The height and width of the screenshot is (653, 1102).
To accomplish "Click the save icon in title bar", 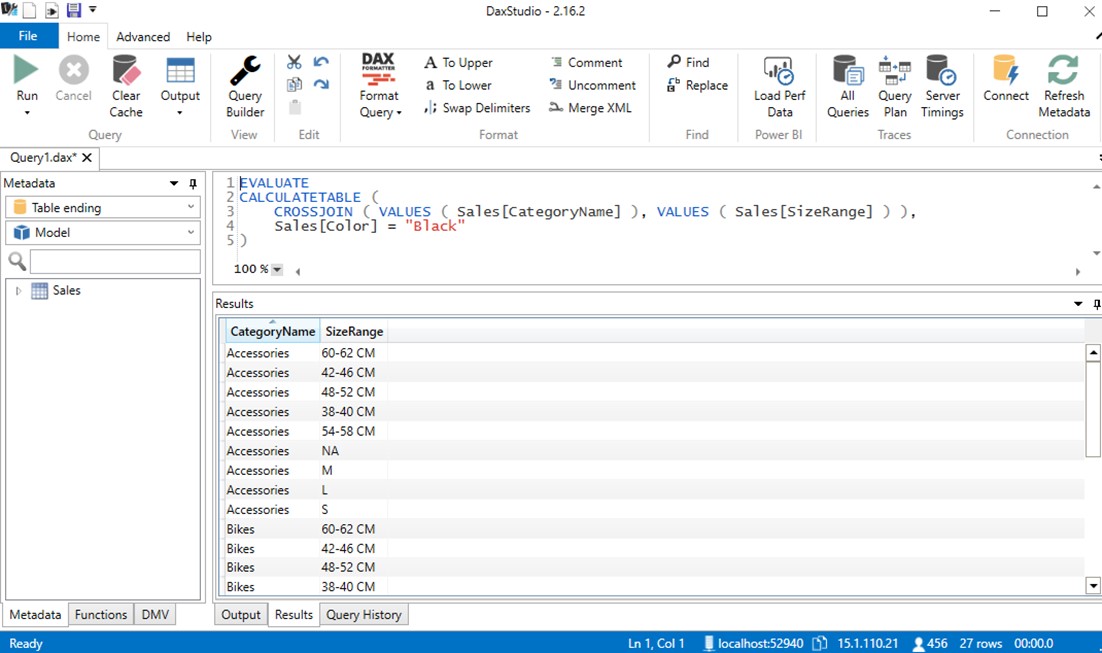I will coord(74,11).
